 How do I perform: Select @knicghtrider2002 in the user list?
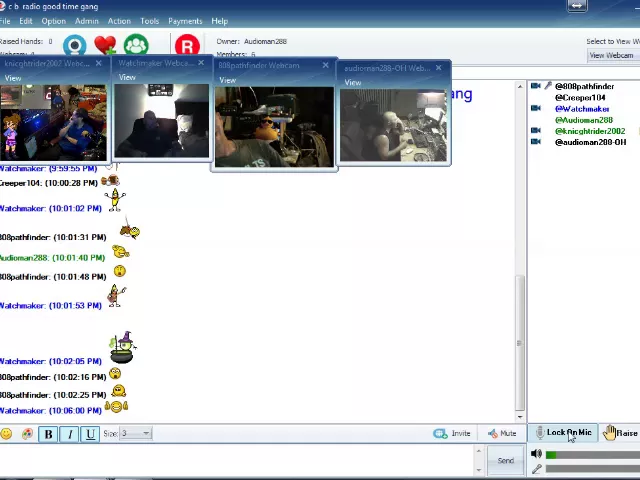click(x=590, y=131)
